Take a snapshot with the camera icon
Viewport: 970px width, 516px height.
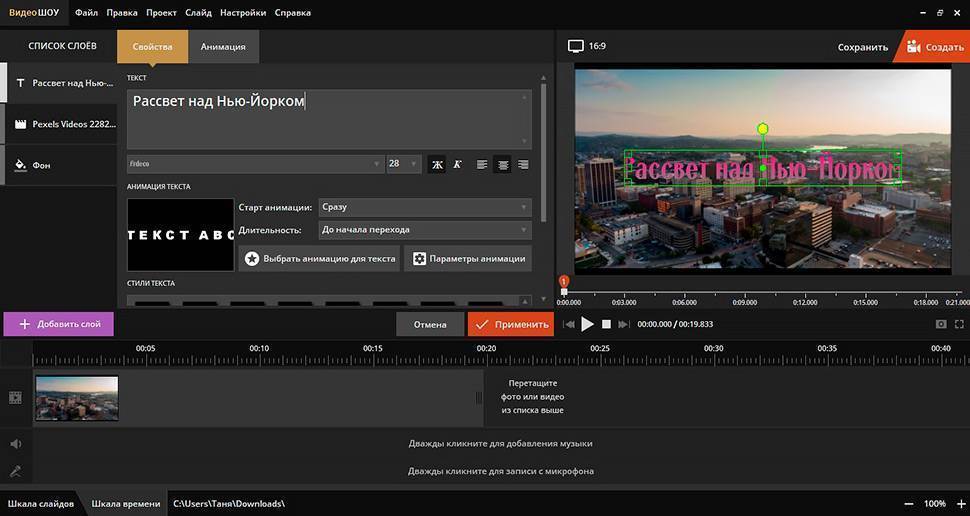click(x=941, y=324)
